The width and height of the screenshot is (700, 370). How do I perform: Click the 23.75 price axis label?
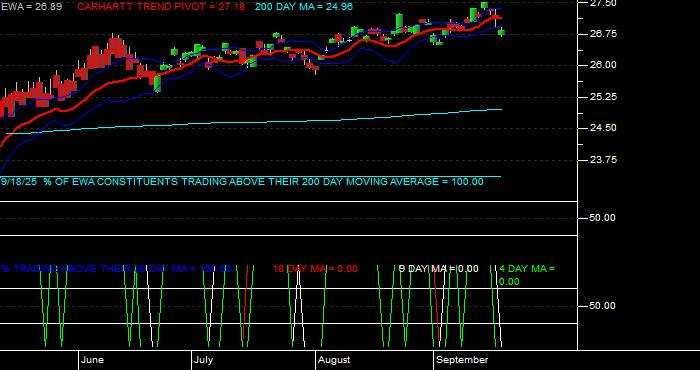click(x=603, y=160)
